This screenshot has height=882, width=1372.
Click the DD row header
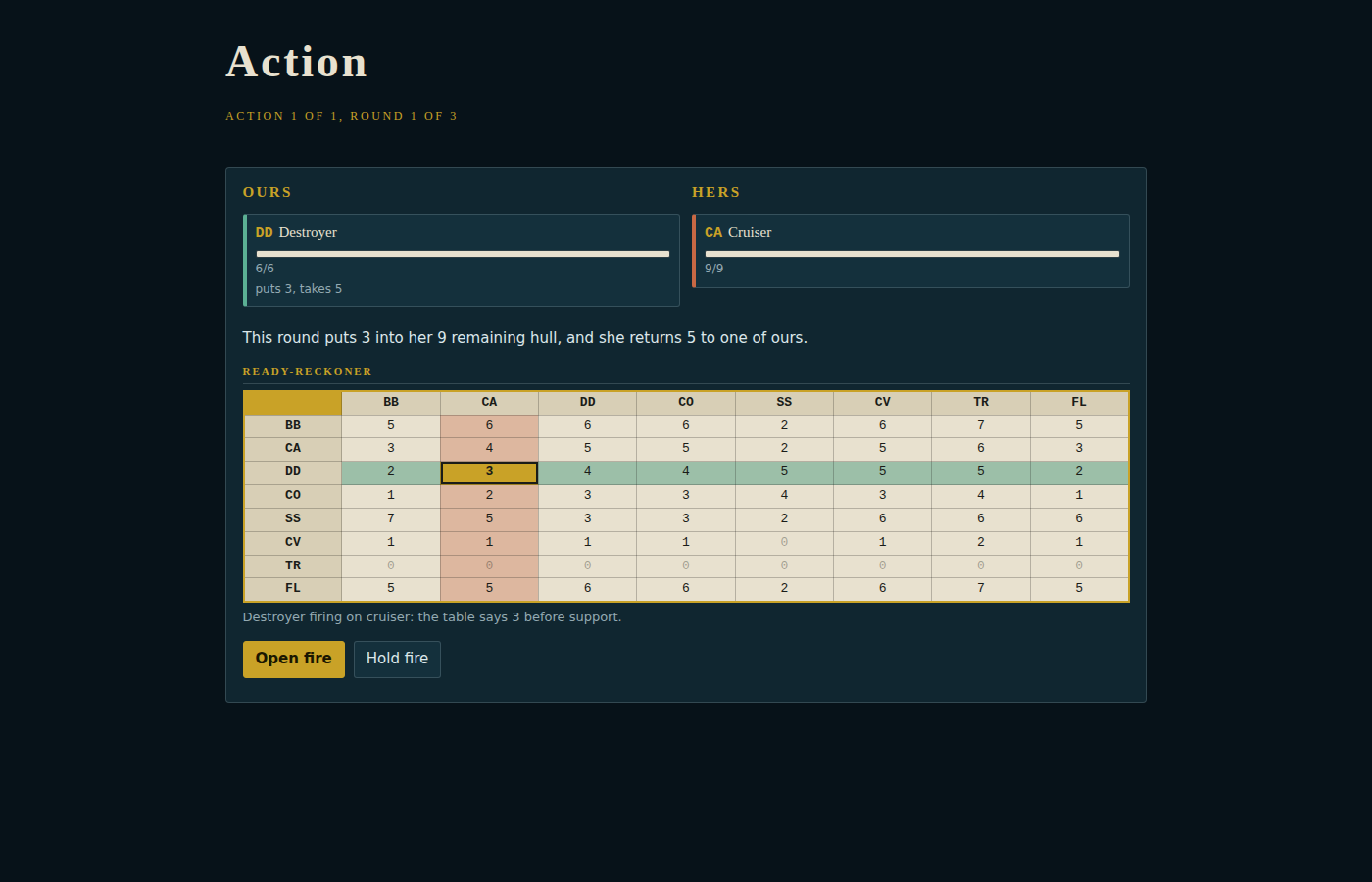pos(293,472)
